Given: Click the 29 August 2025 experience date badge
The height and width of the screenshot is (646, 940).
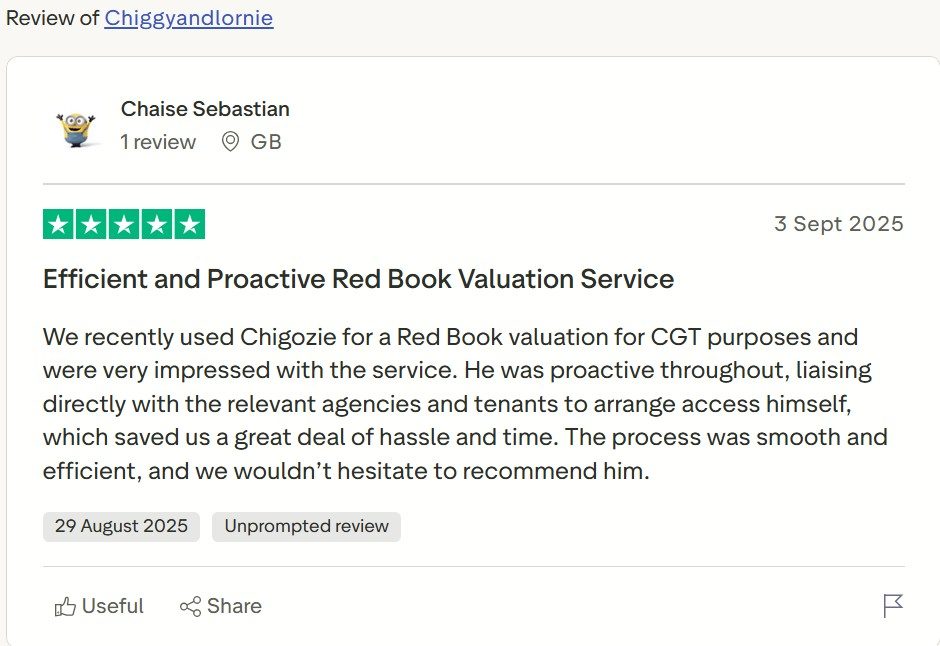Looking at the screenshot, I should [x=121, y=526].
